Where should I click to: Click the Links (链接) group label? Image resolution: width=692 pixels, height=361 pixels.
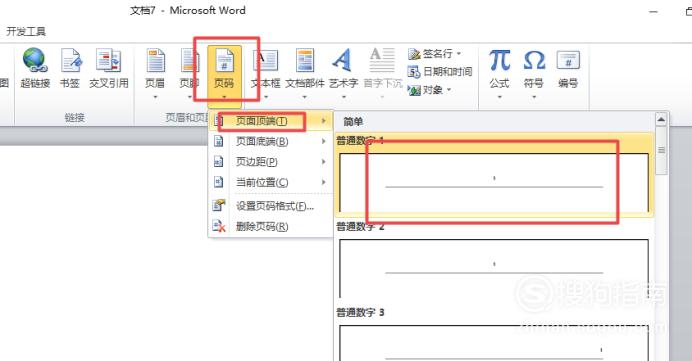[x=74, y=117]
